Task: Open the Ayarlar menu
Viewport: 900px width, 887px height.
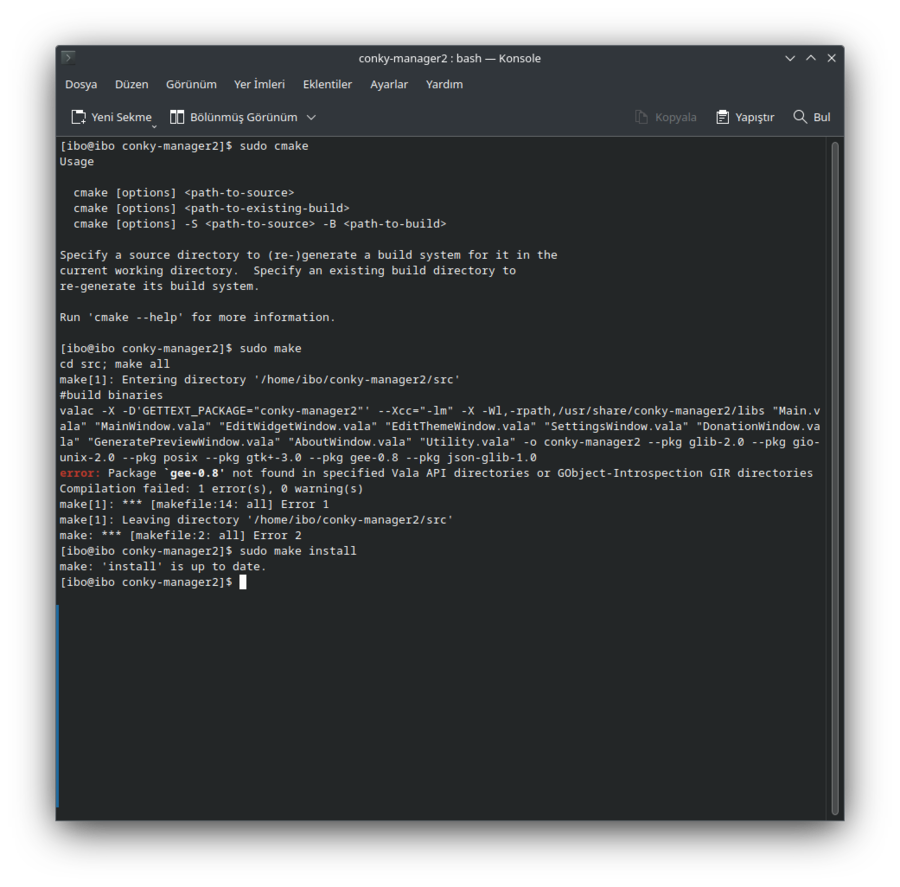Action: pos(389,84)
